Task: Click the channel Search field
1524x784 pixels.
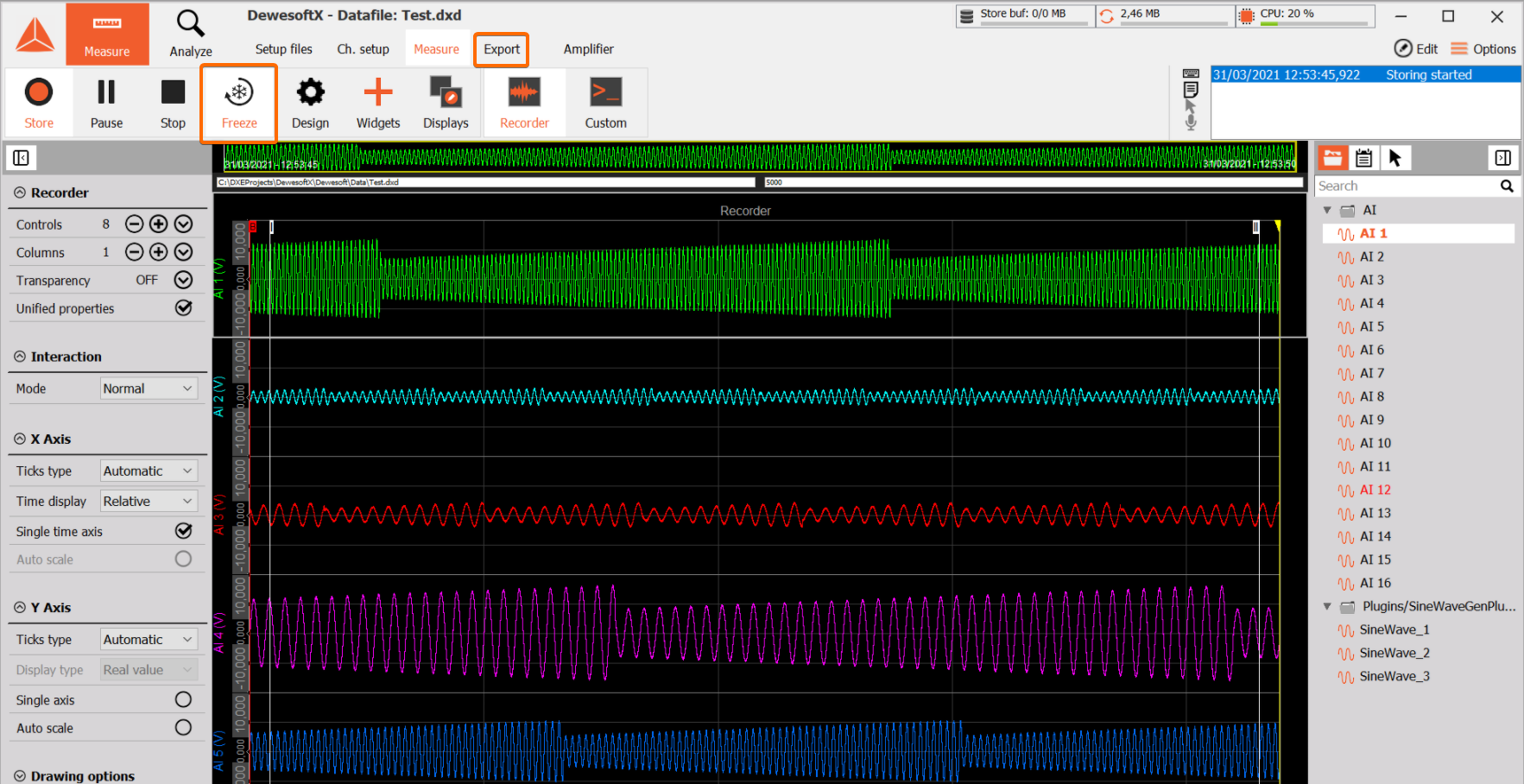Action: point(1407,186)
